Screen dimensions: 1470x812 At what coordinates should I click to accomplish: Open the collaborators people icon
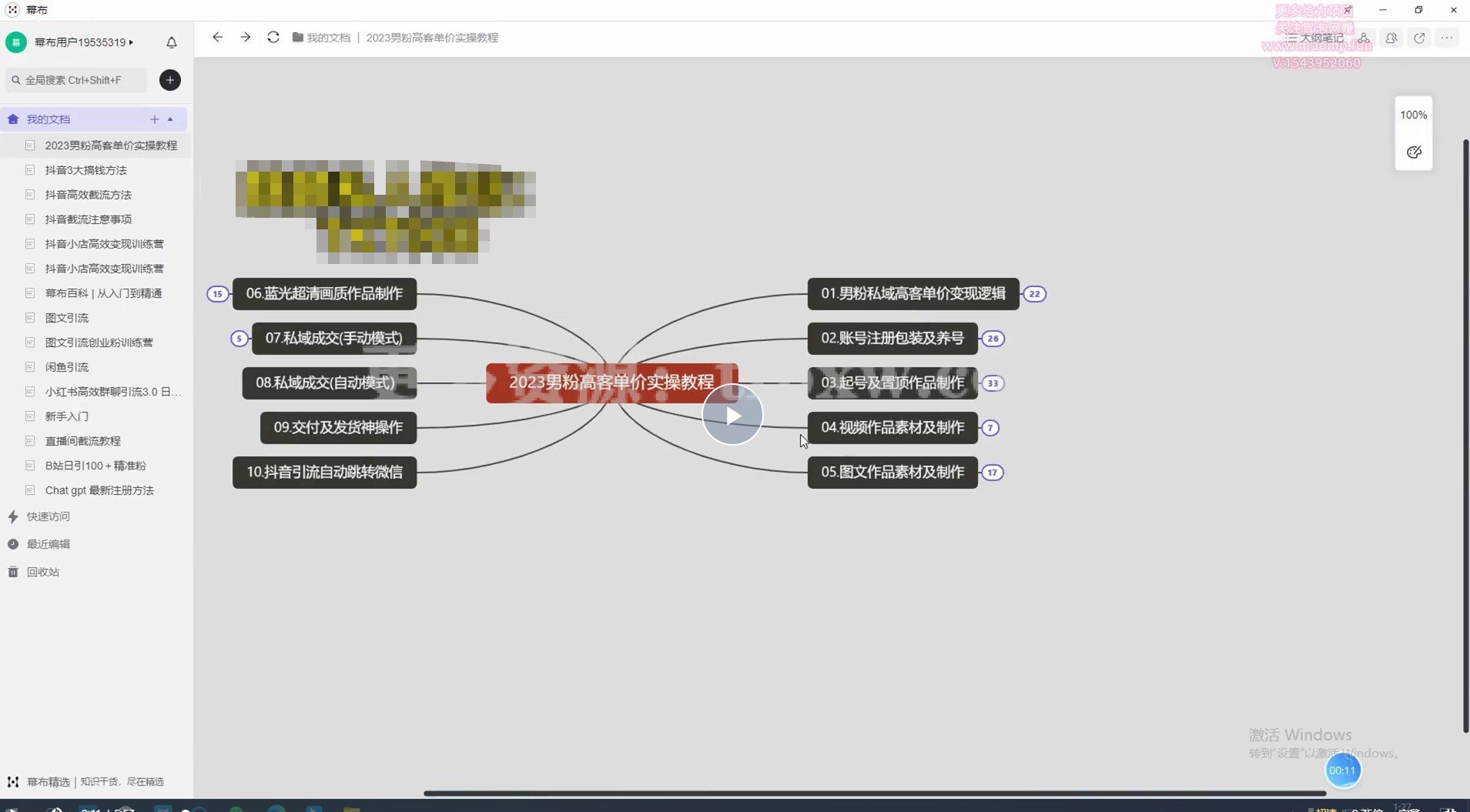pos(1391,38)
